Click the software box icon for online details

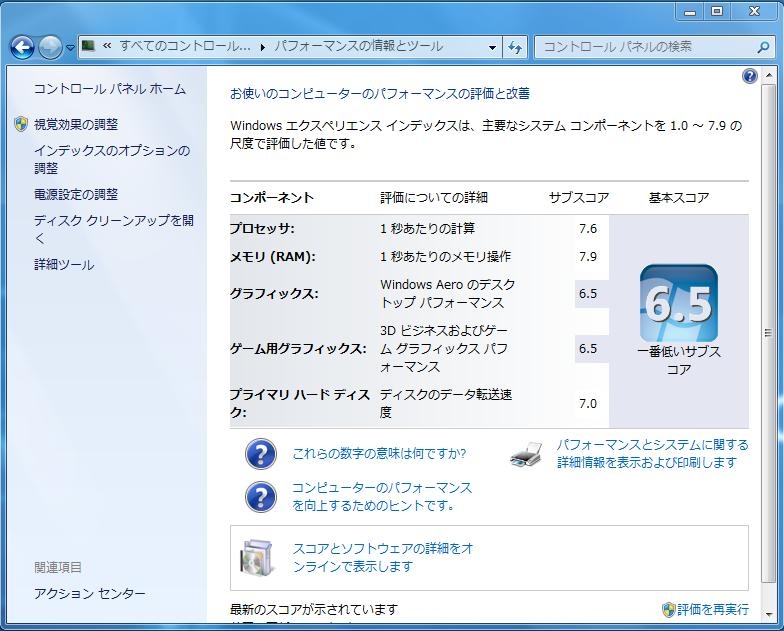pyautogui.click(x=257, y=558)
